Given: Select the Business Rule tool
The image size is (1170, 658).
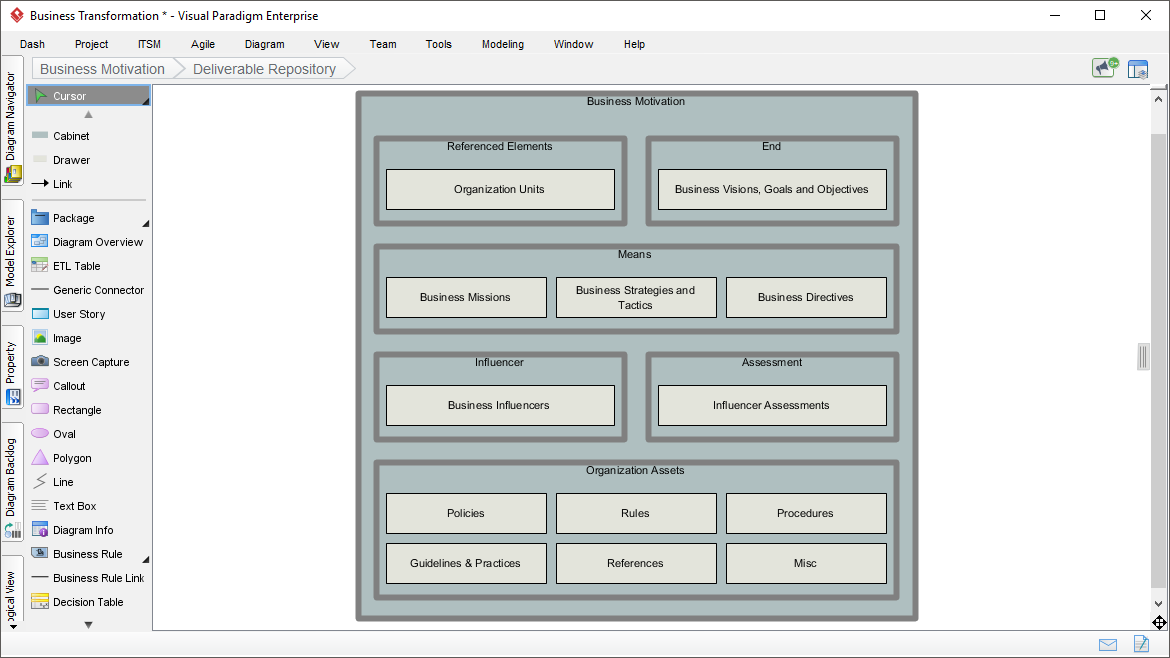Looking at the screenshot, I should (x=88, y=554).
